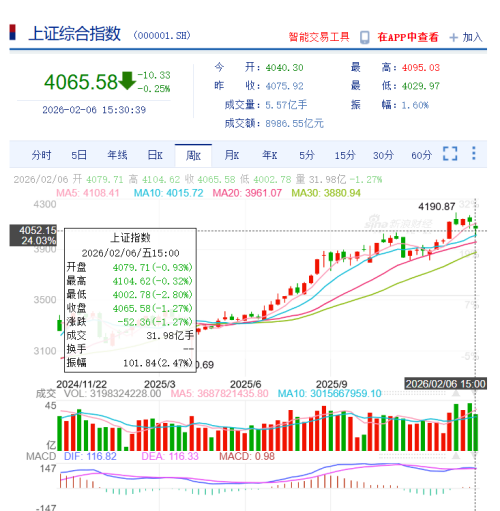Click the MA5 moving average legend label
This screenshot has height=511, width=500.
(88, 193)
